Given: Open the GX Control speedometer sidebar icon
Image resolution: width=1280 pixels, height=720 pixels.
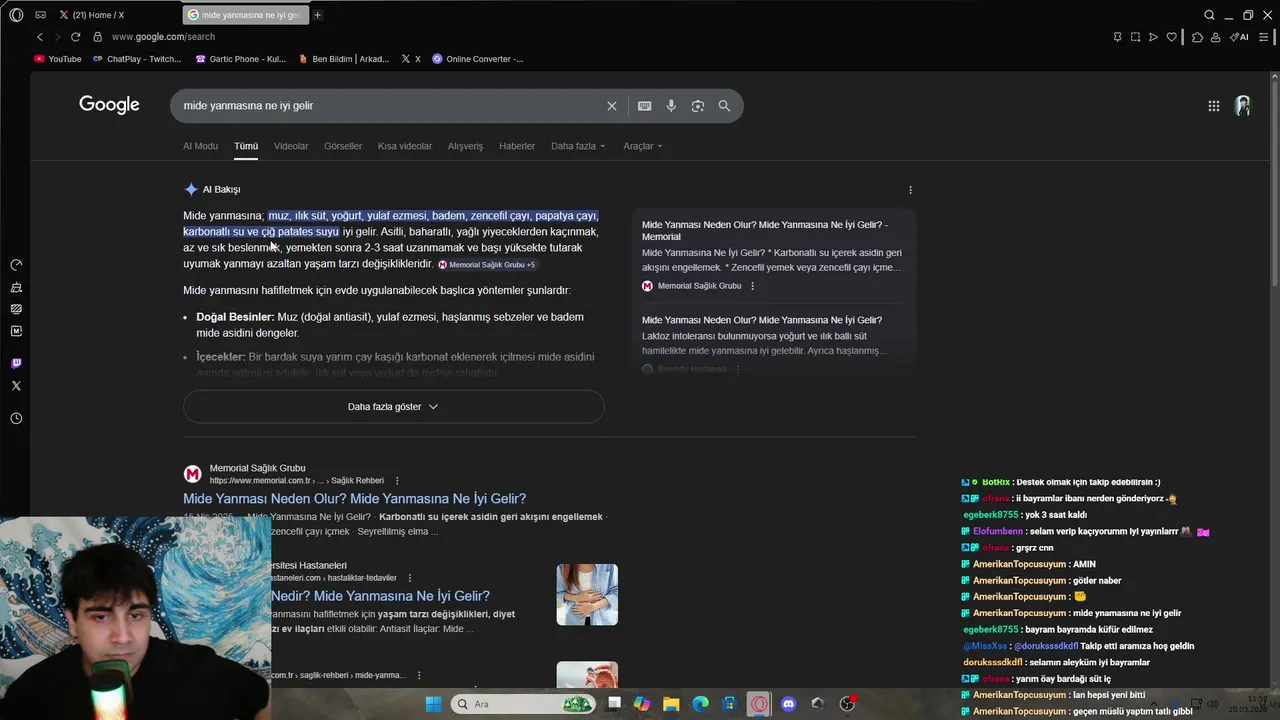Looking at the screenshot, I should [16, 265].
